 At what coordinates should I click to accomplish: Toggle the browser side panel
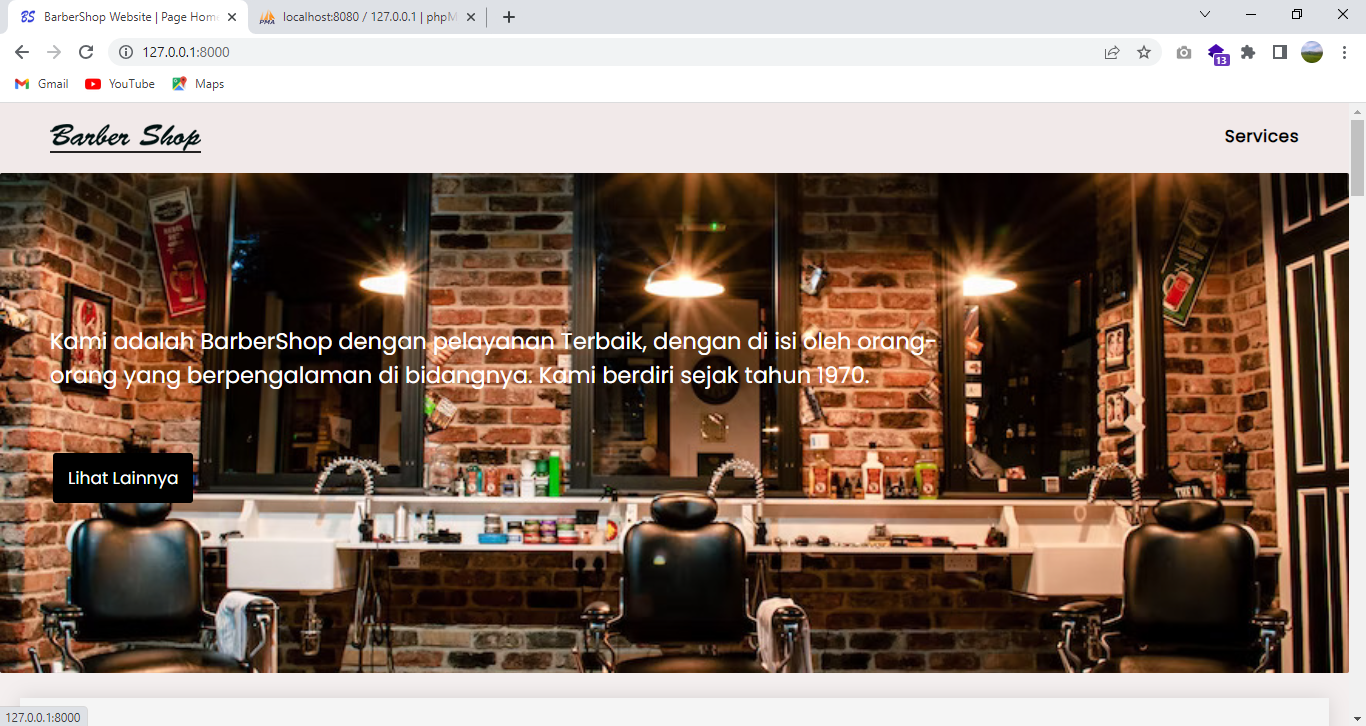tap(1279, 52)
